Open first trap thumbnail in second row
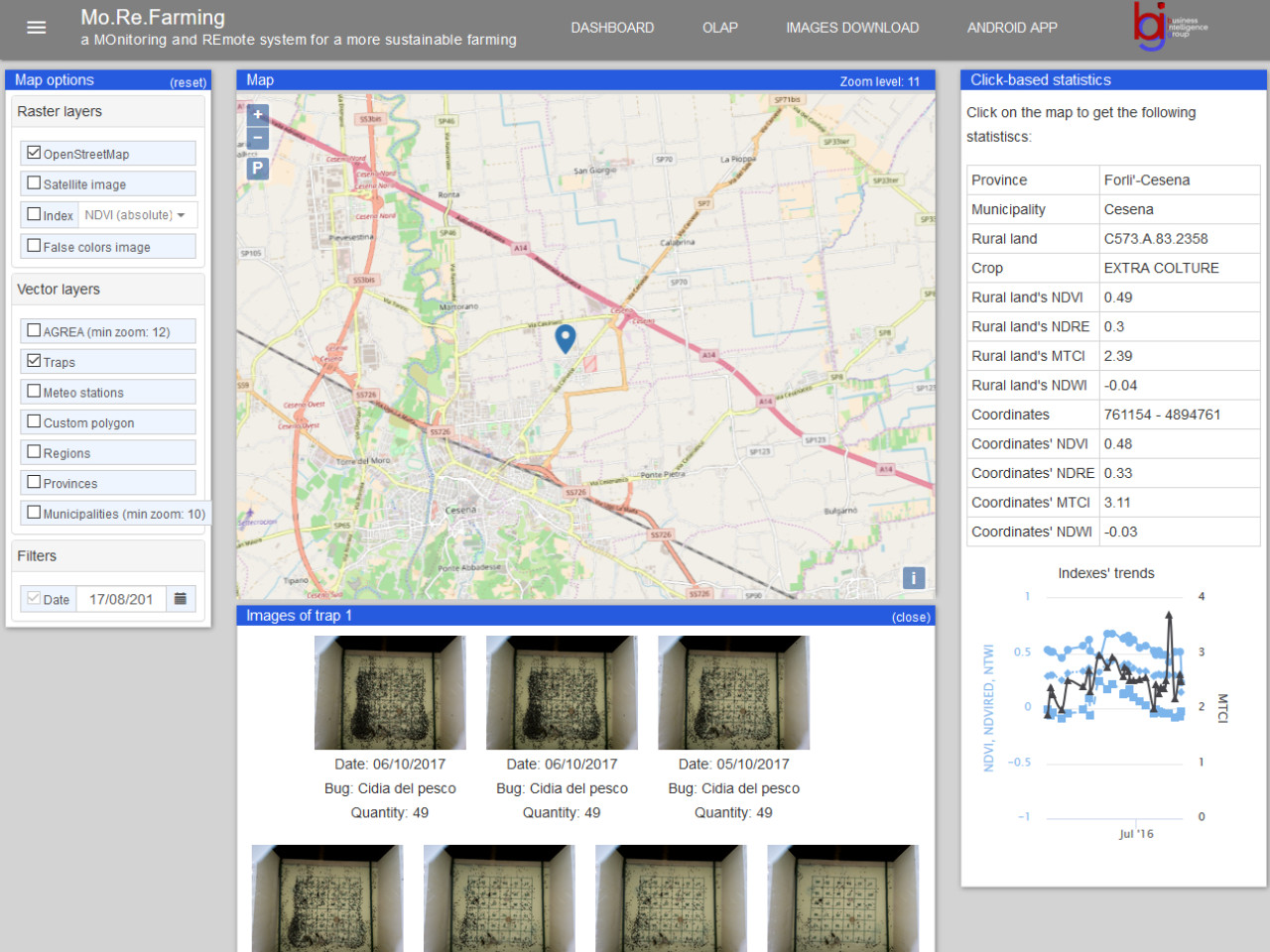This screenshot has width=1270, height=952. coord(327,898)
